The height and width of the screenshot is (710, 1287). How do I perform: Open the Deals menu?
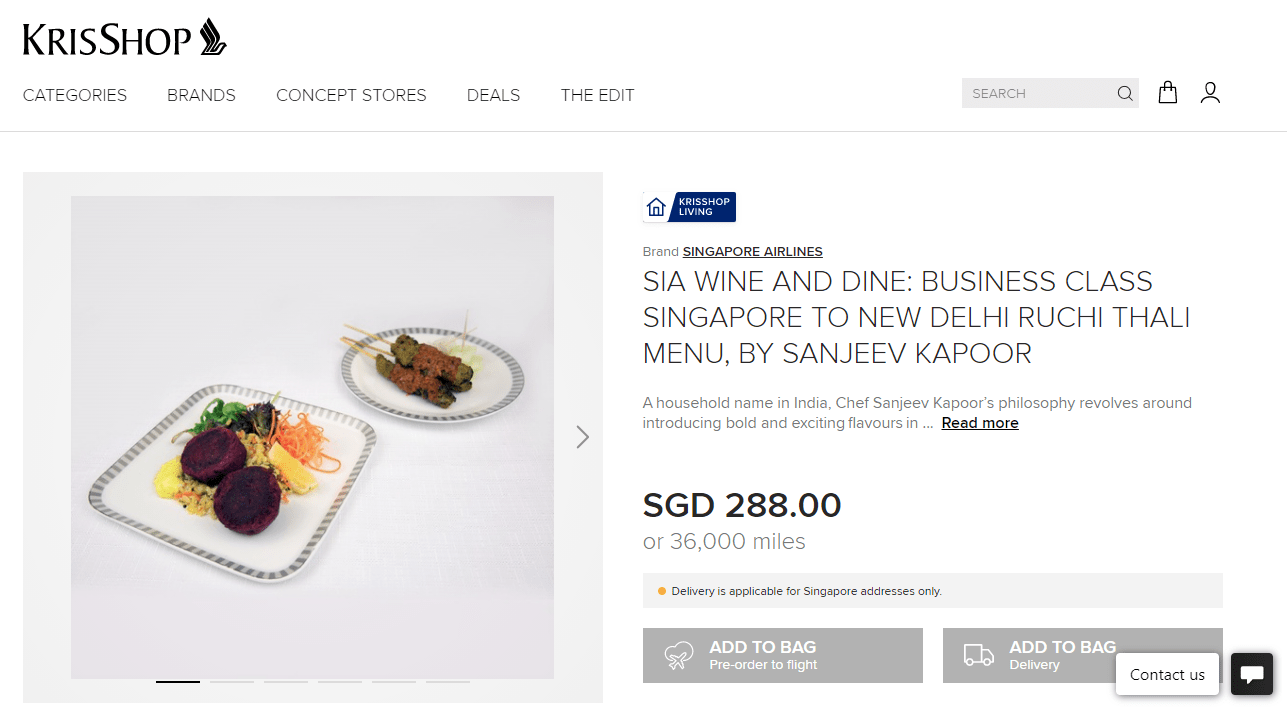[x=493, y=95]
